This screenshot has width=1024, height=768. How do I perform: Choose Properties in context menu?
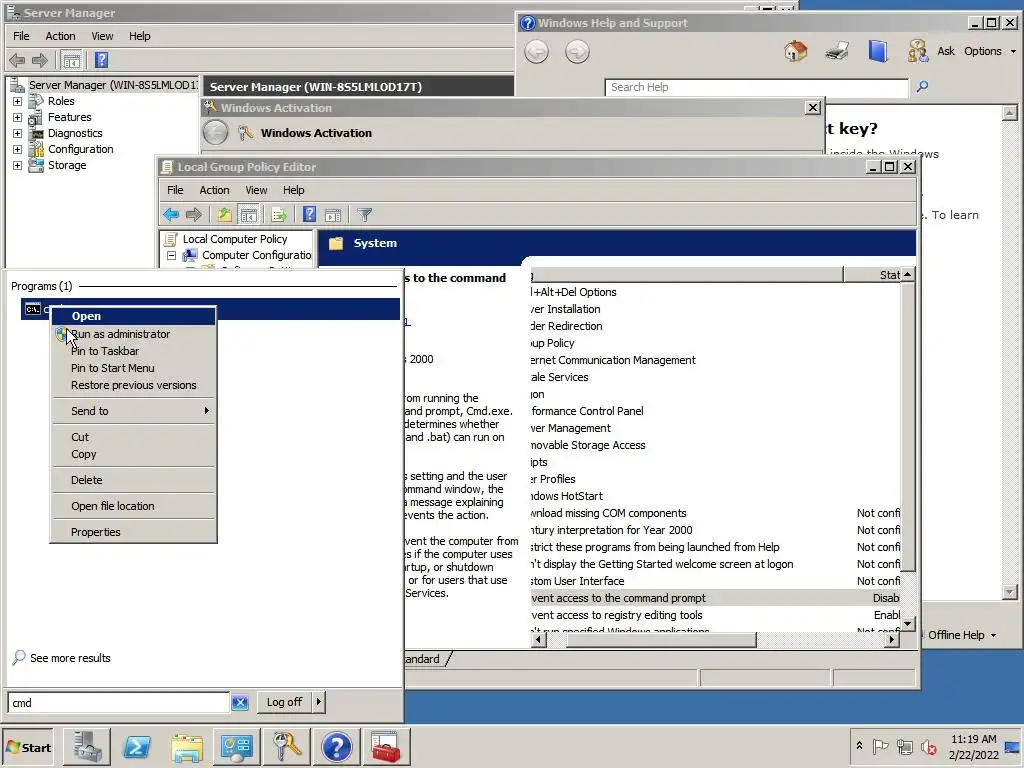point(134,532)
